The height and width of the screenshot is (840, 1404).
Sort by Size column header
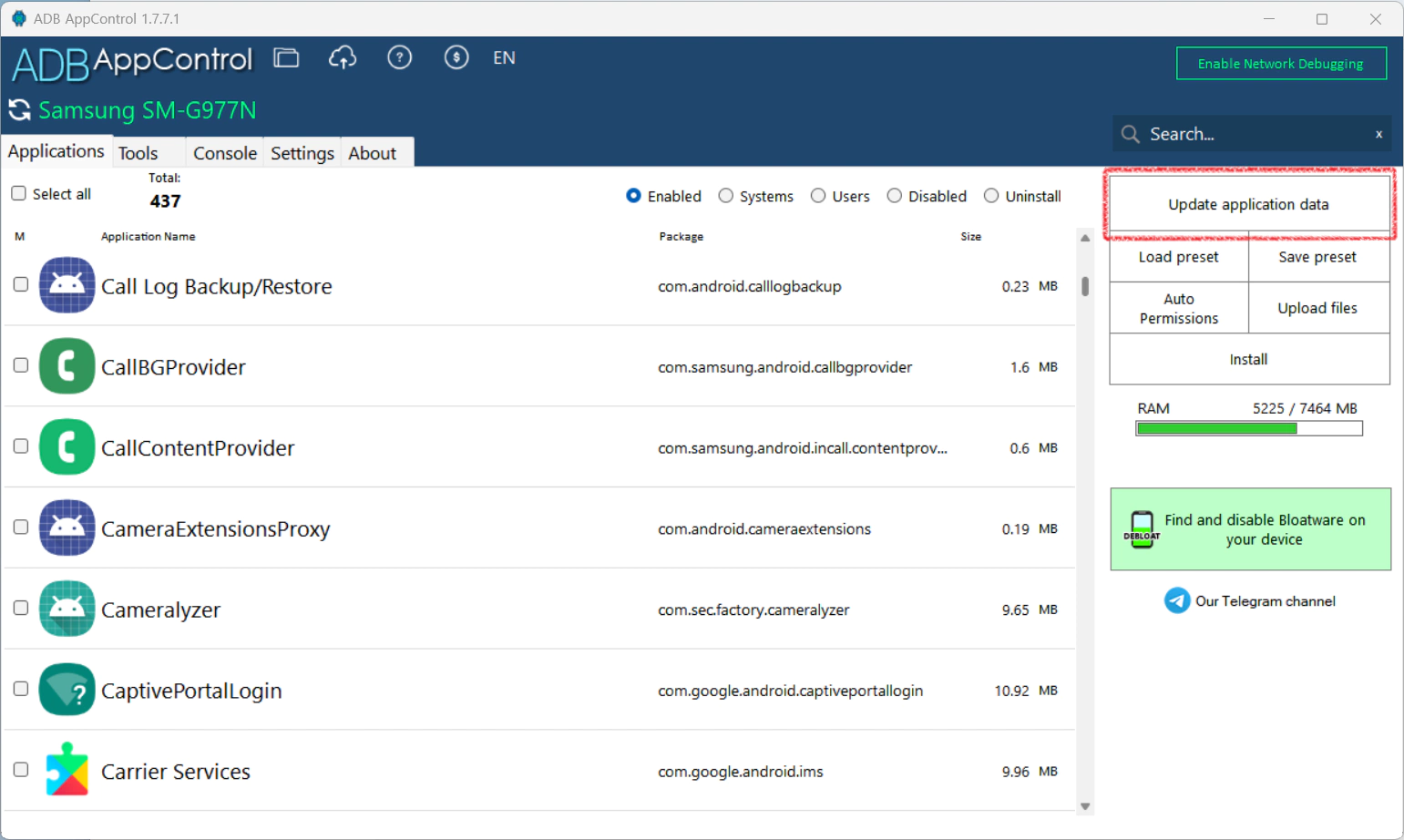(971, 237)
